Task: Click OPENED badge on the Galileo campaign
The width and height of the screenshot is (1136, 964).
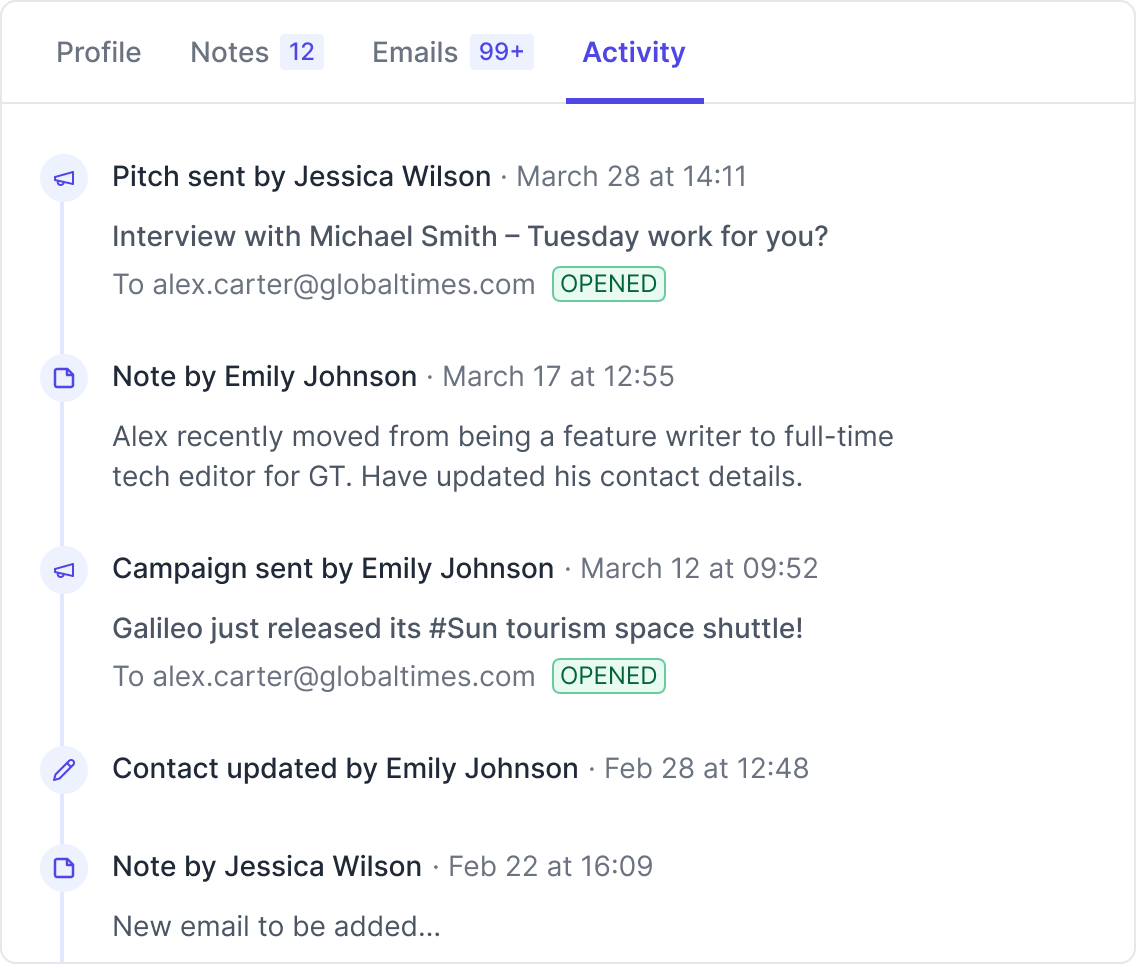Action: [608, 676]
